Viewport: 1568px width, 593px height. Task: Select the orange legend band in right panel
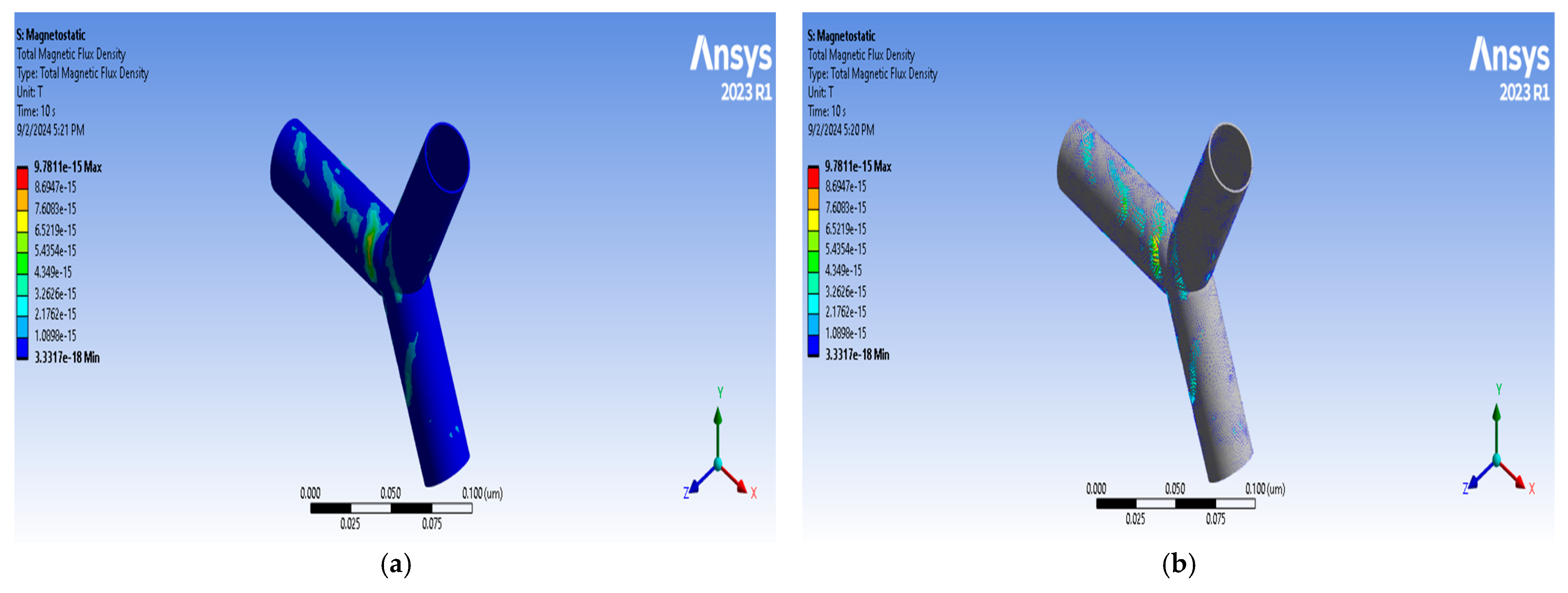pyautogui.click(x=813, y=199)
